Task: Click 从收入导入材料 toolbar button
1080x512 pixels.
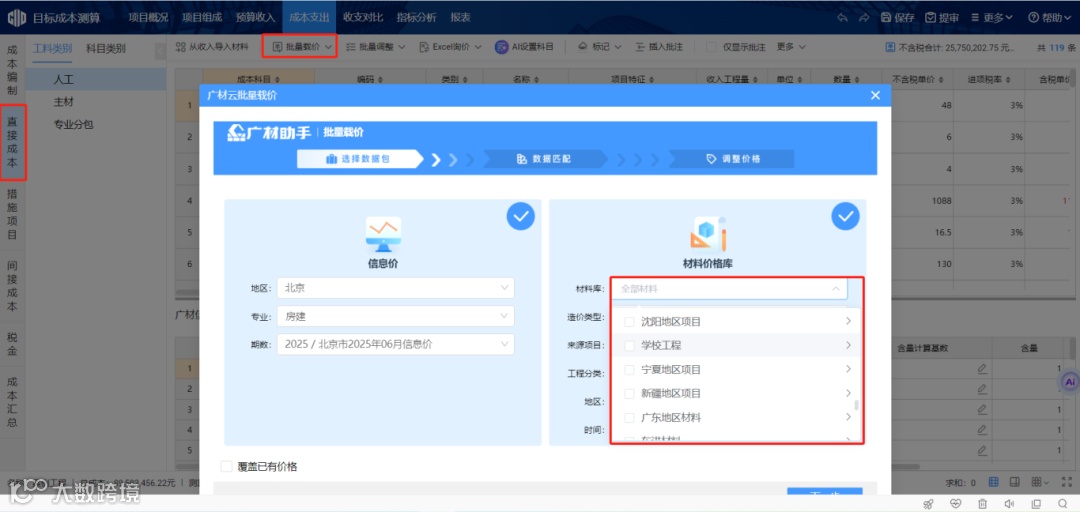Action: click(x=211, y=47)
